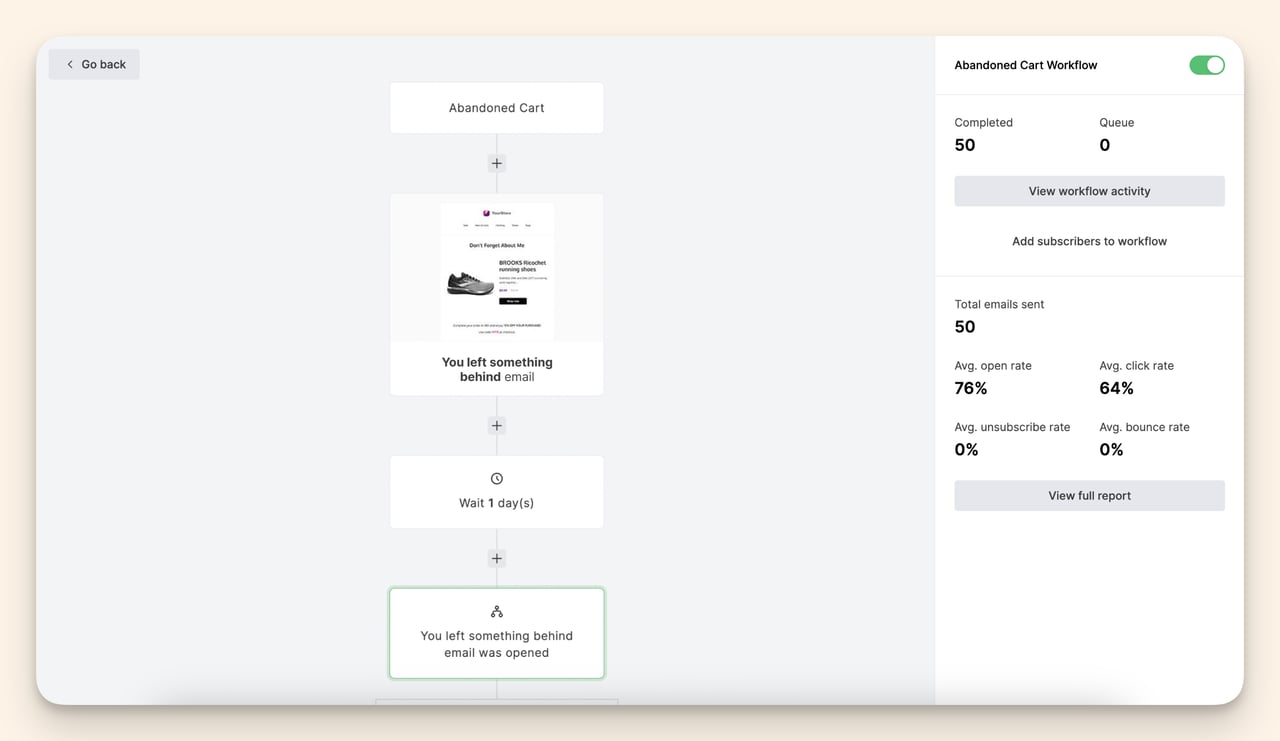The width and height of the screenshot is (1280, 741).
Task: Click the condition branch icon
Action: click(x=497, y=611)
